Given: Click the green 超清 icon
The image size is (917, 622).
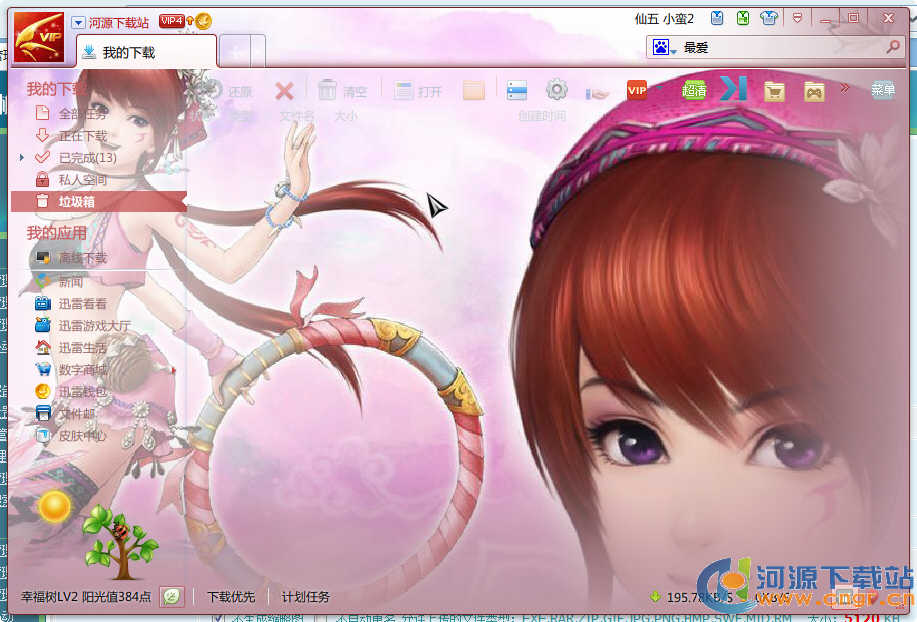Looking at the screenshot, I should click(694, 91).
